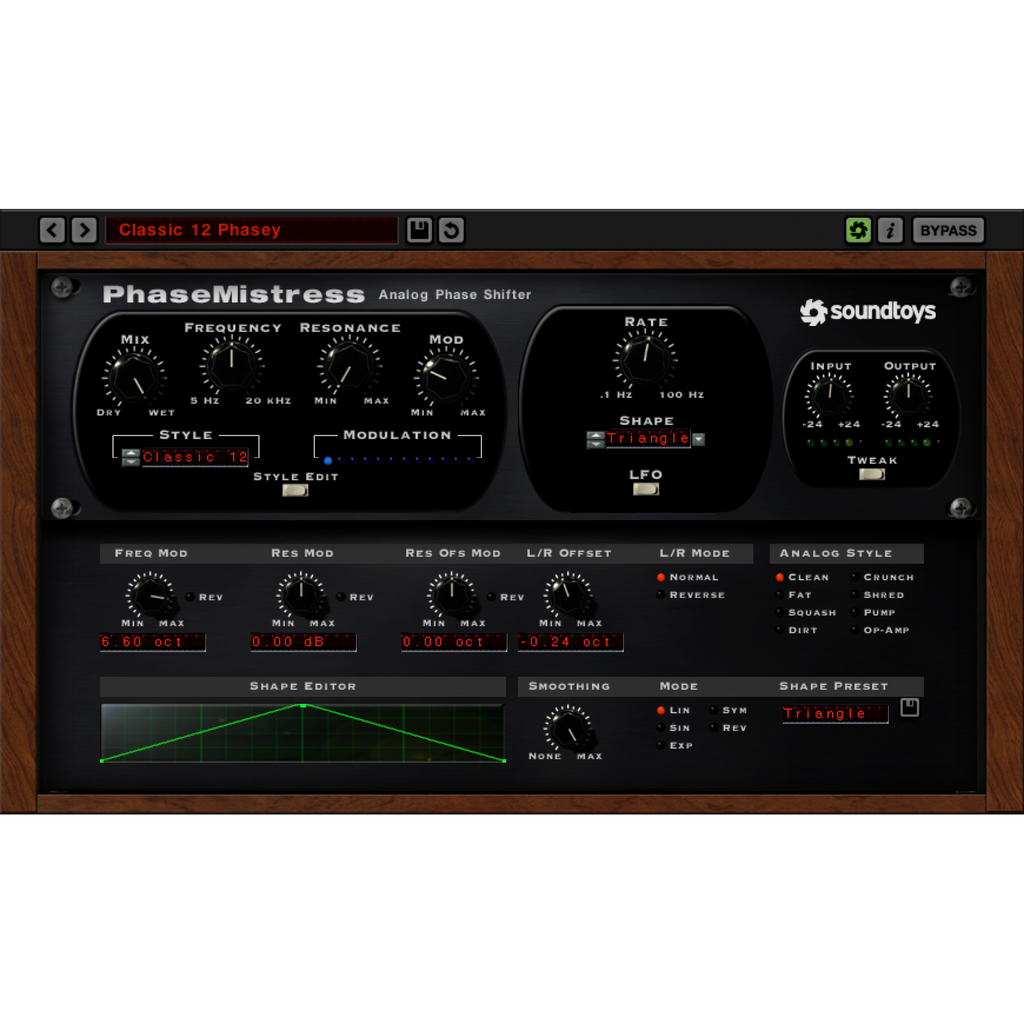
Task: Open the info 'i' icon
Action: [890, 230]
